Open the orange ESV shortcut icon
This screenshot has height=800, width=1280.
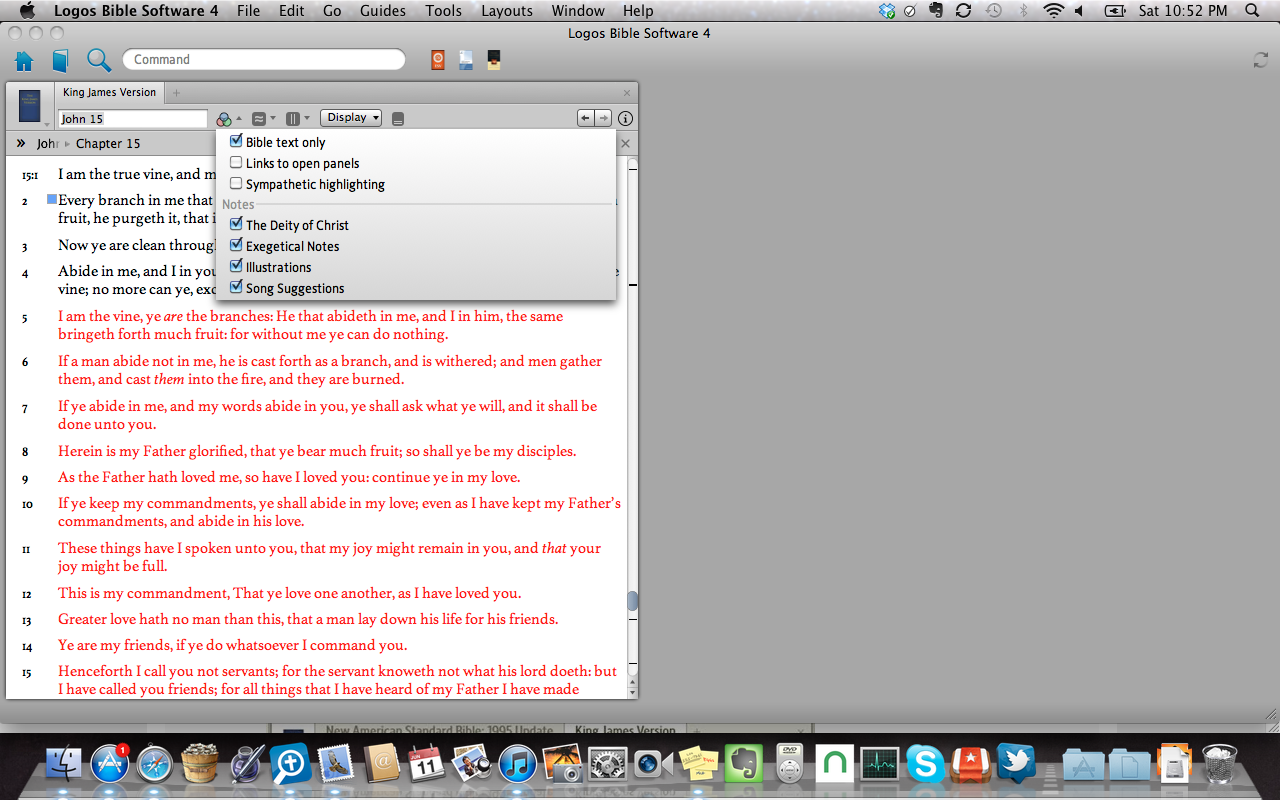(438, 60)
